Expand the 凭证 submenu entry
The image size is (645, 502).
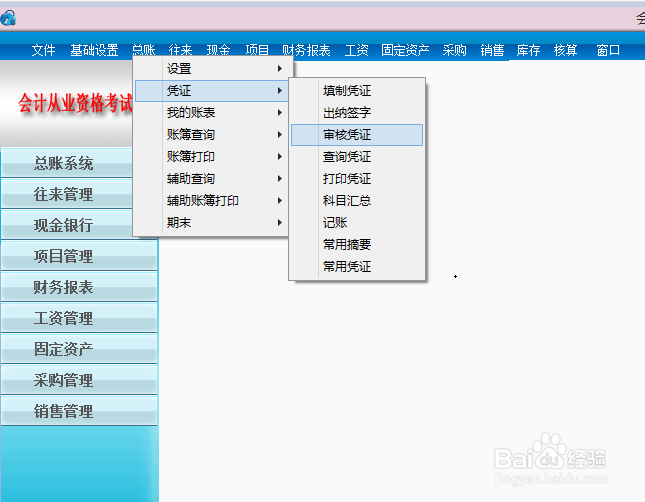pos(211,91)
